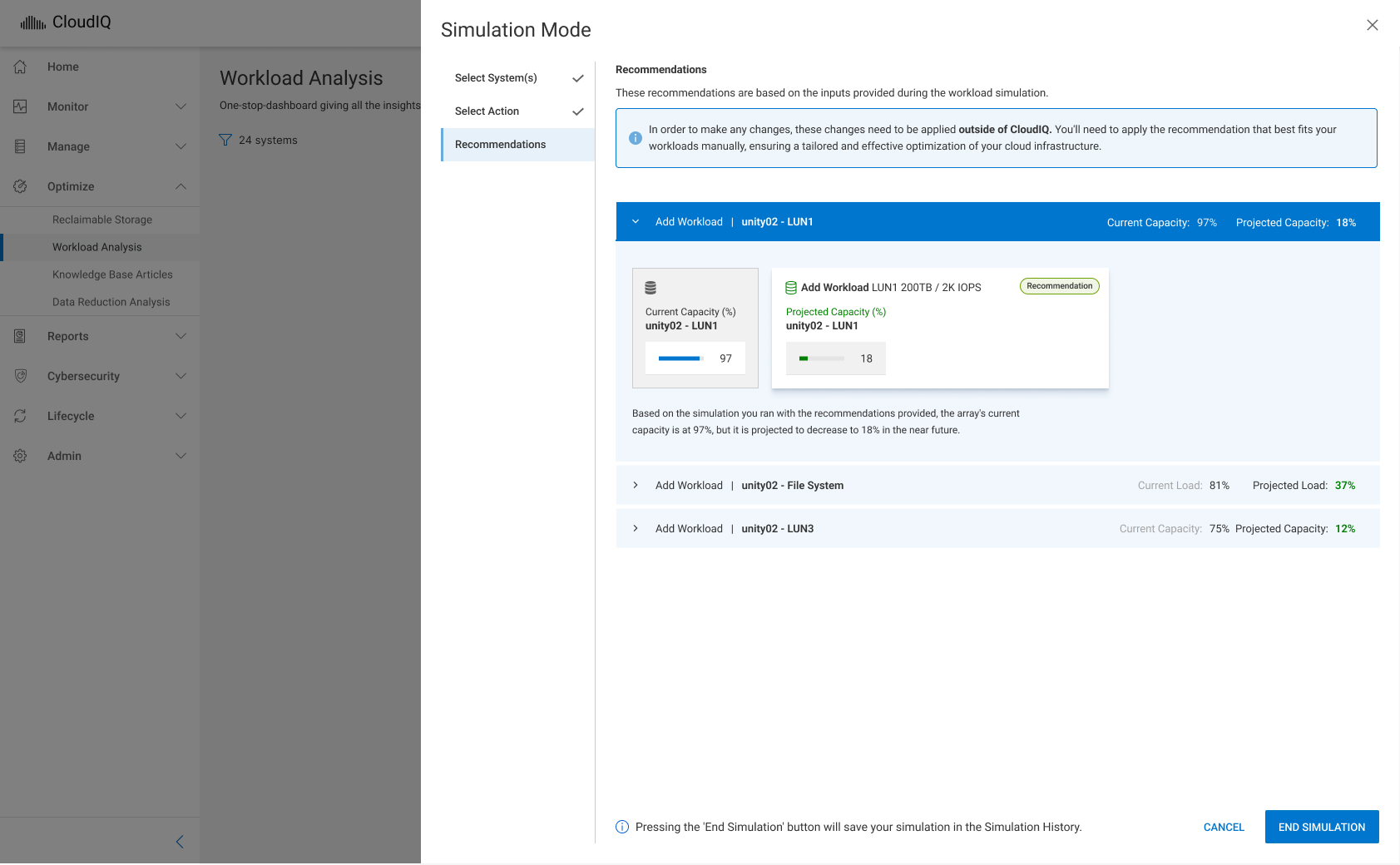Click the blue Current Capacity 97 progress bar
The width and height of the screenshot is (1400, 865).
680,358
